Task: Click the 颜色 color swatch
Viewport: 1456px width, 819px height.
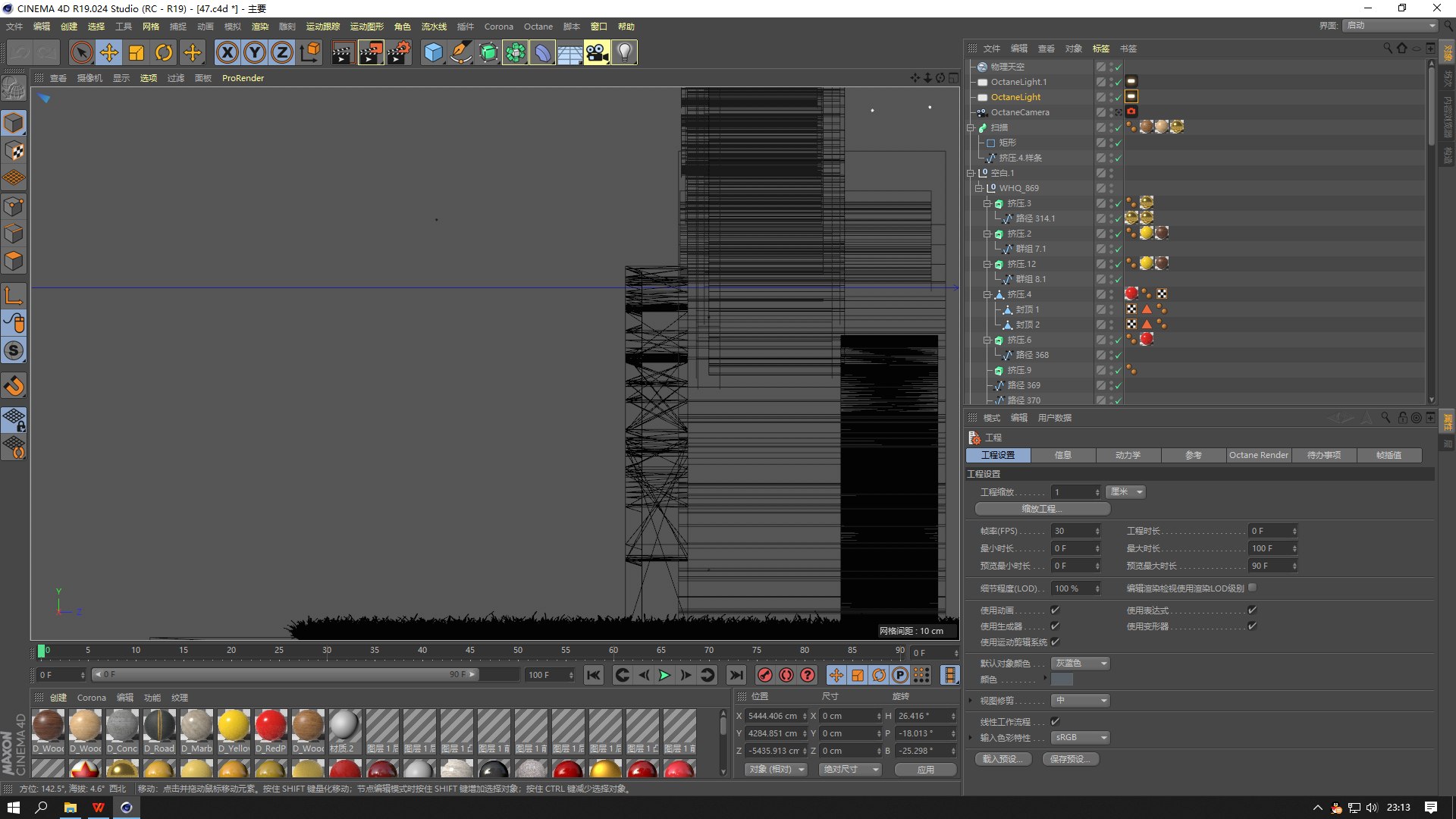Action: pyautogui.click(x=1062, y=679)
